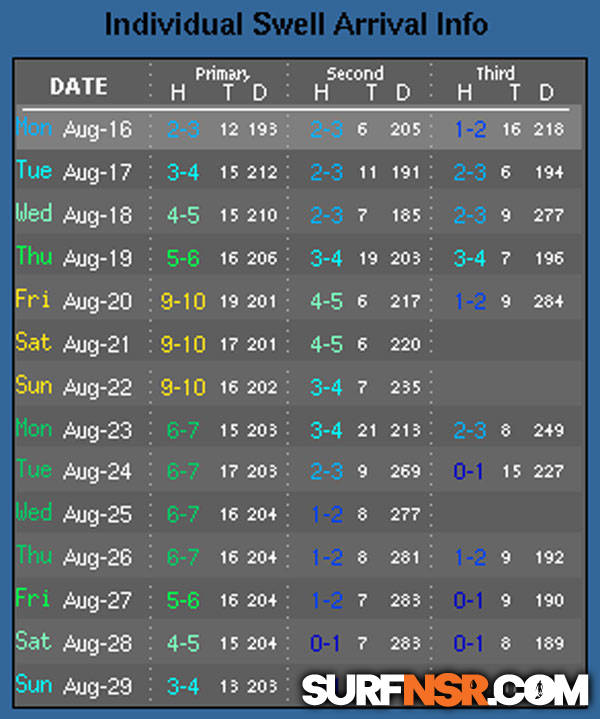Select the Tue Aug-24 date cell
This screenshot has width=600, height=719.
click(74, 470)
